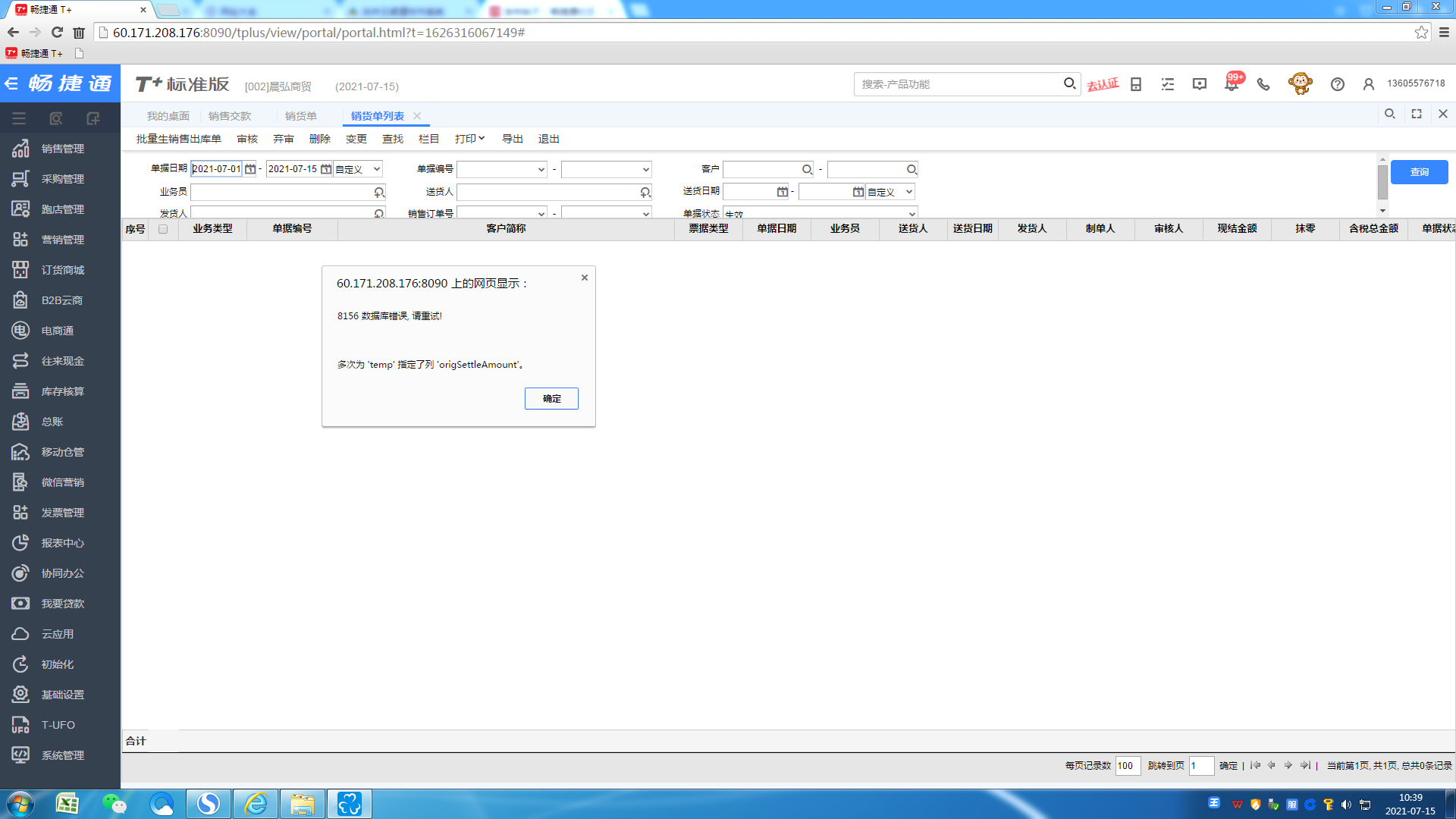Image resolution: width=1456 pixels, height=819 pixels.
Task: Open T-UFO sidebar module
Action: tap(61, 725)
